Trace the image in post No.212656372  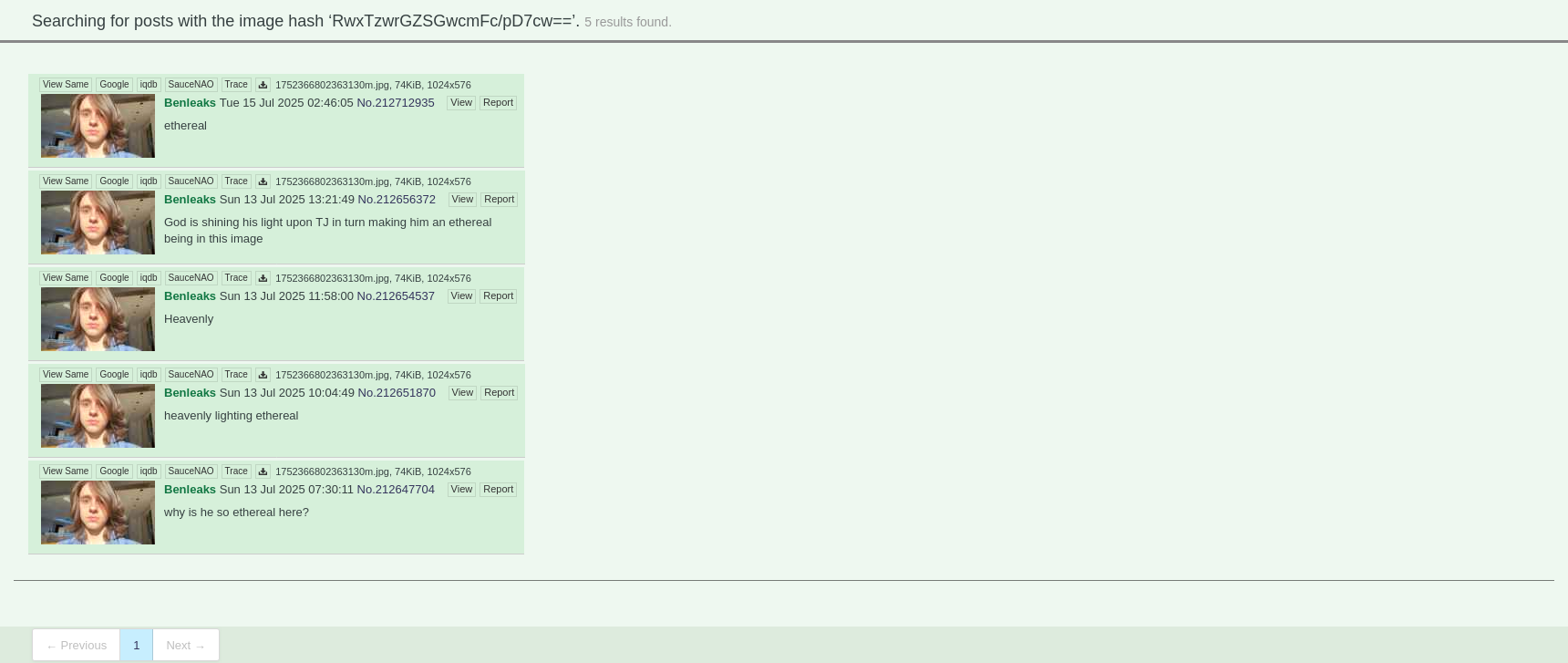pyautogui.click(x=236, y=181)
